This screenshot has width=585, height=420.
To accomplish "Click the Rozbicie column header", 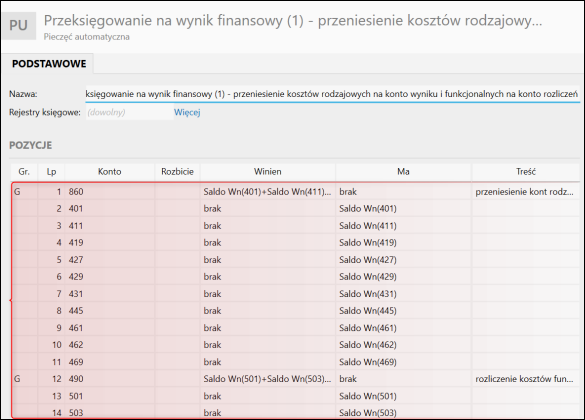I will (x=177, y=172).
